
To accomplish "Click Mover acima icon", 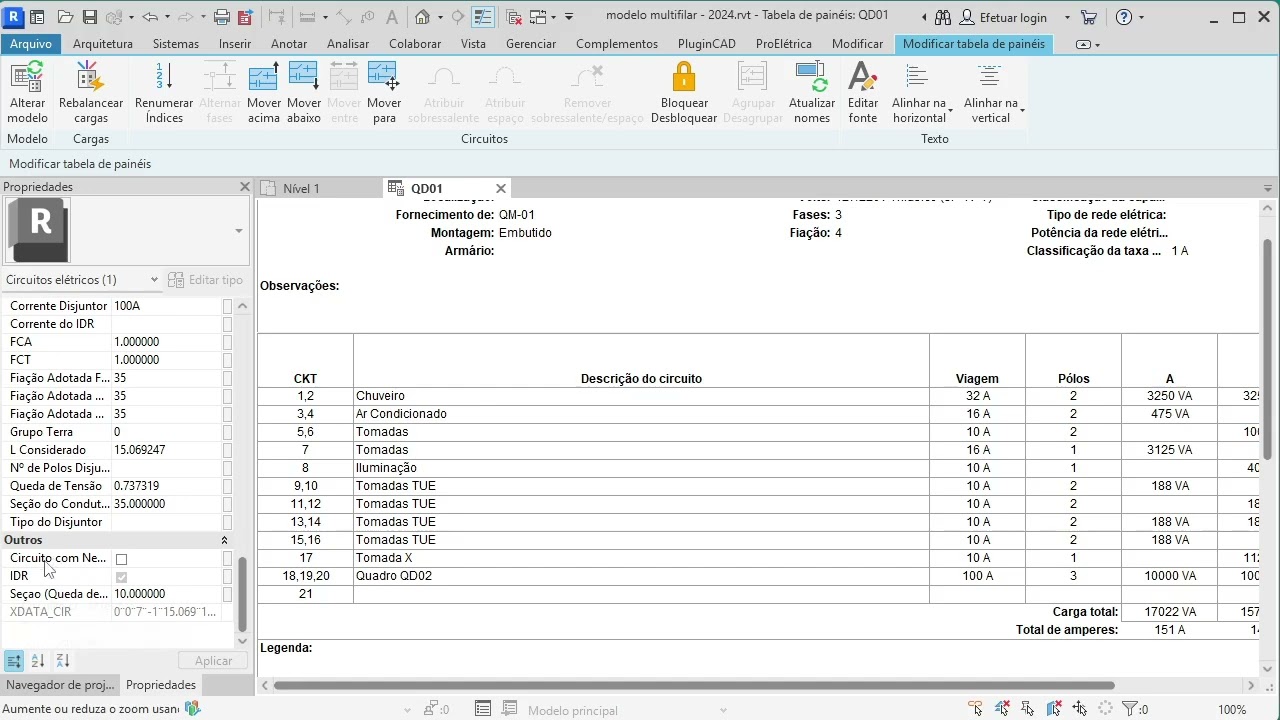I will [x=264, y=77].
